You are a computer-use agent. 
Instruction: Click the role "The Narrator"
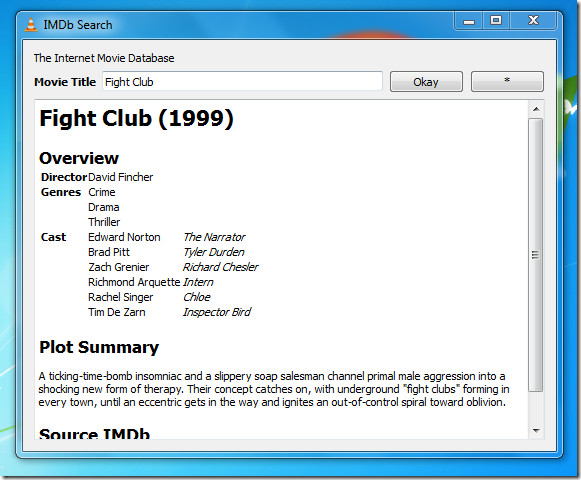pyautogui.click(x=214, y=237)
